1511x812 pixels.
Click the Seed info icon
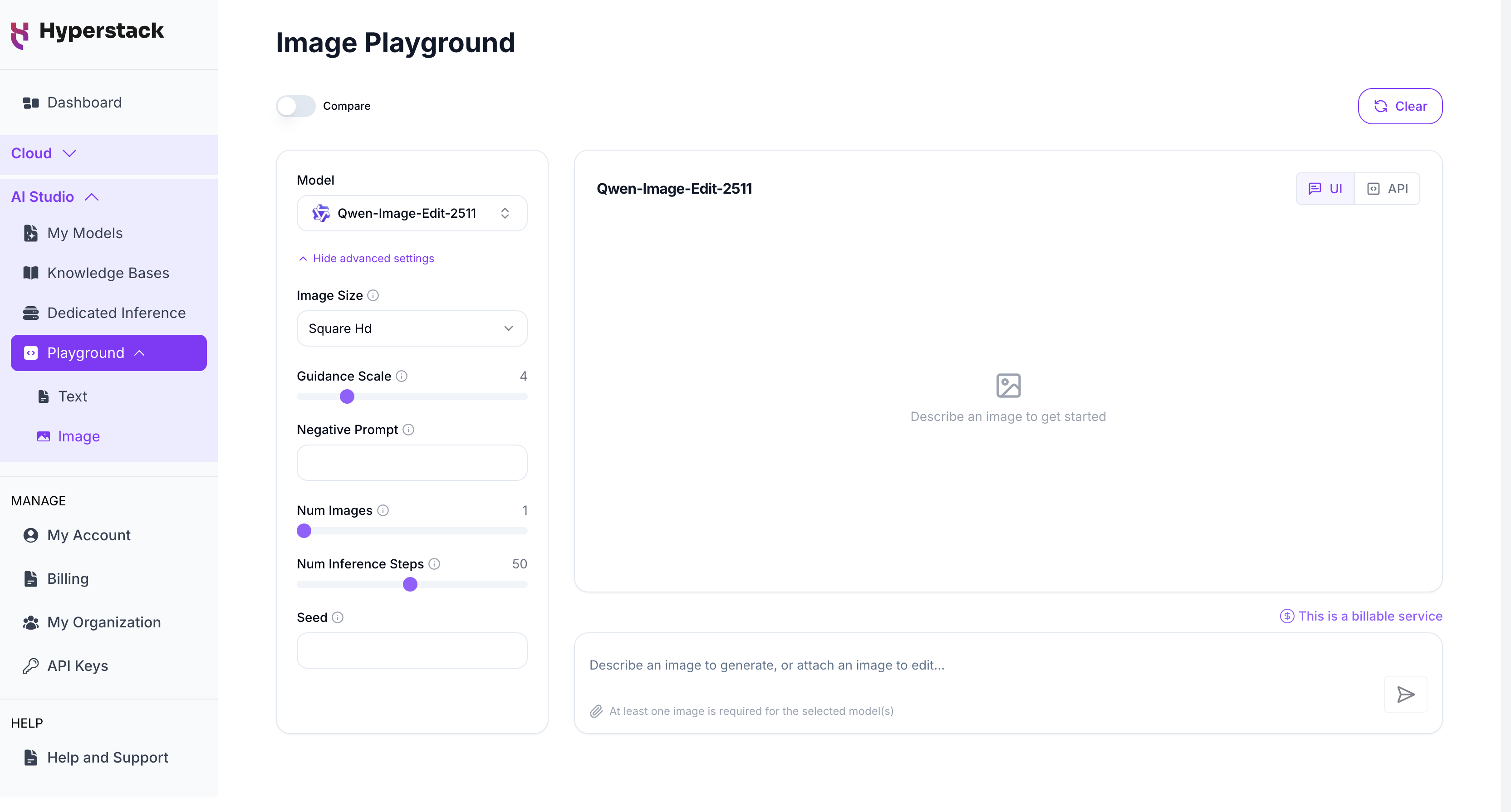[x=338, y=617]
